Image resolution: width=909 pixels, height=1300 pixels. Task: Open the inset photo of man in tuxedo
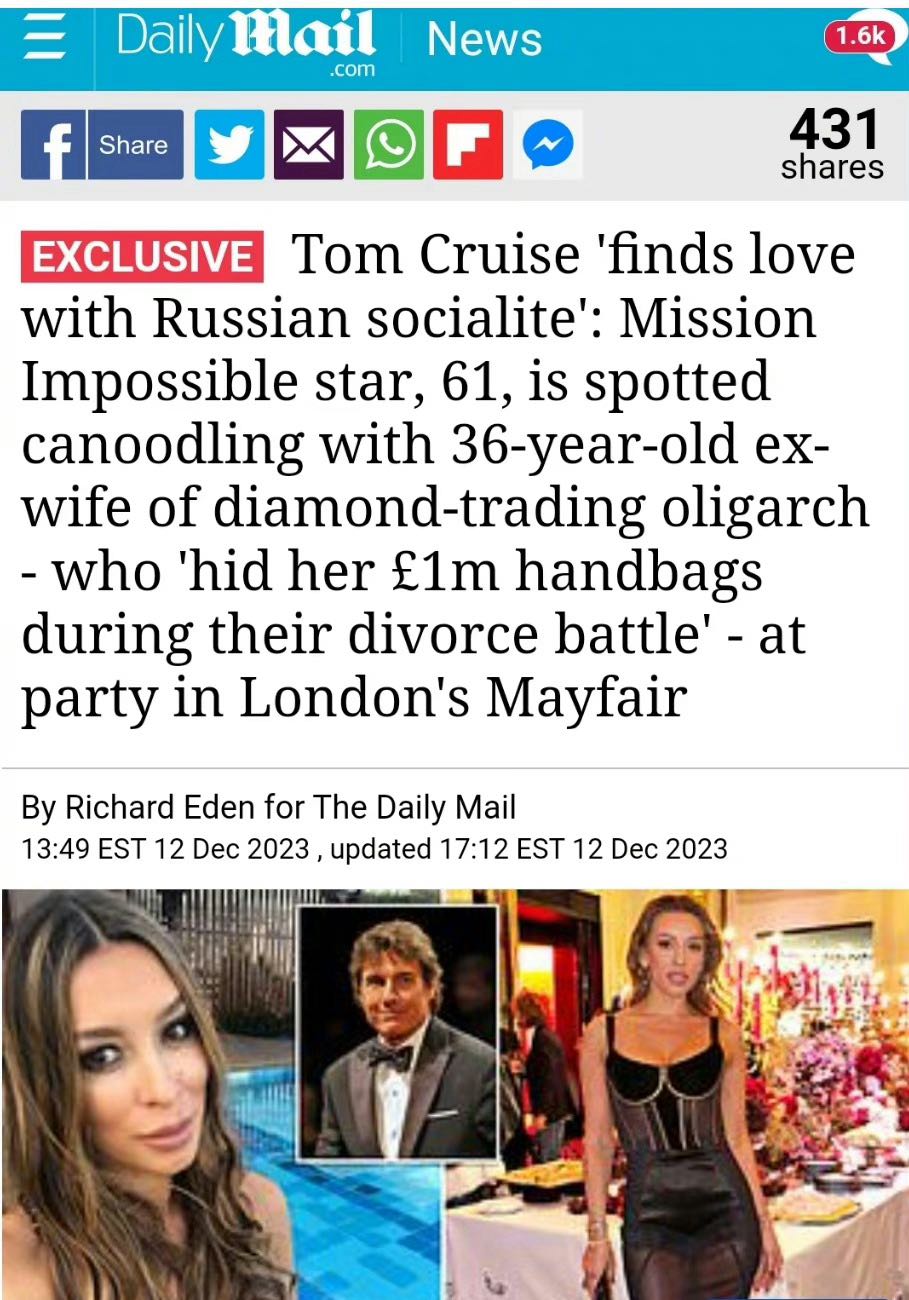pyautogui.click(x=398, y=1030)
